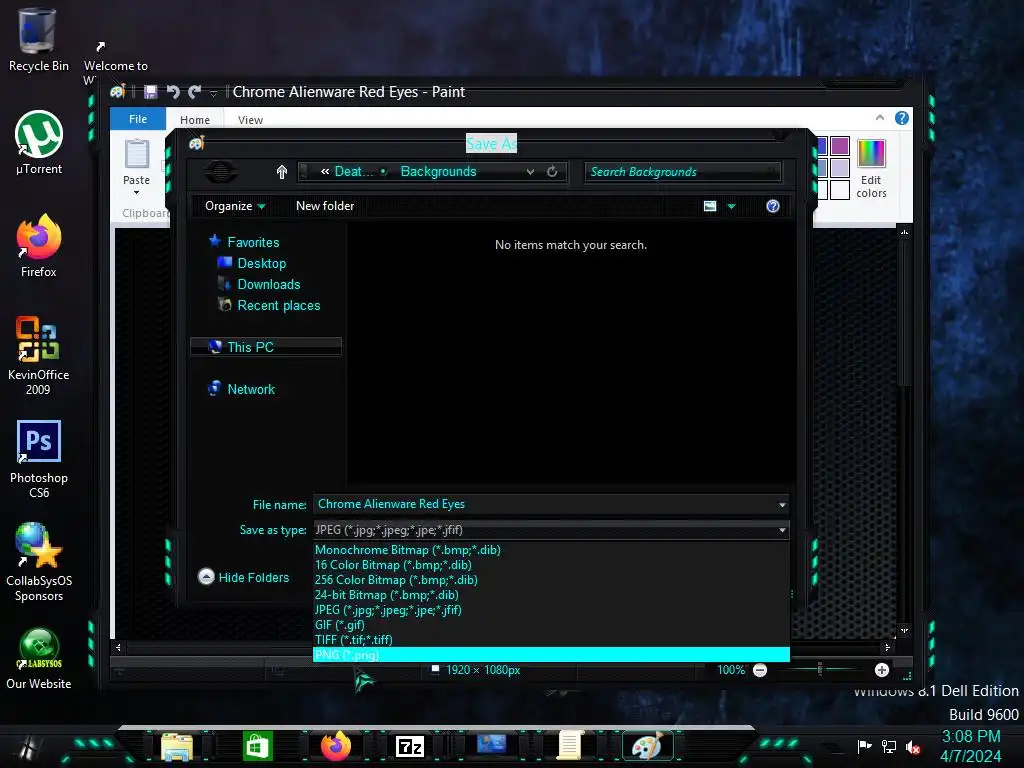This screenshot has height=768, width=1024.
Task: Launch the µTorrent desktop shortcut
Action: (x=39, y=142)
